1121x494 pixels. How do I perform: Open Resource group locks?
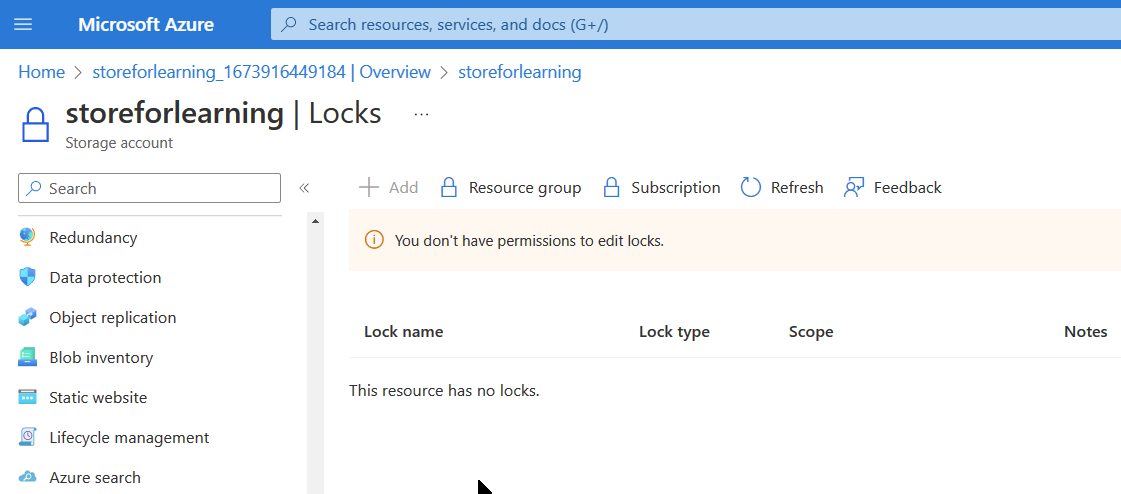(510, 187)
